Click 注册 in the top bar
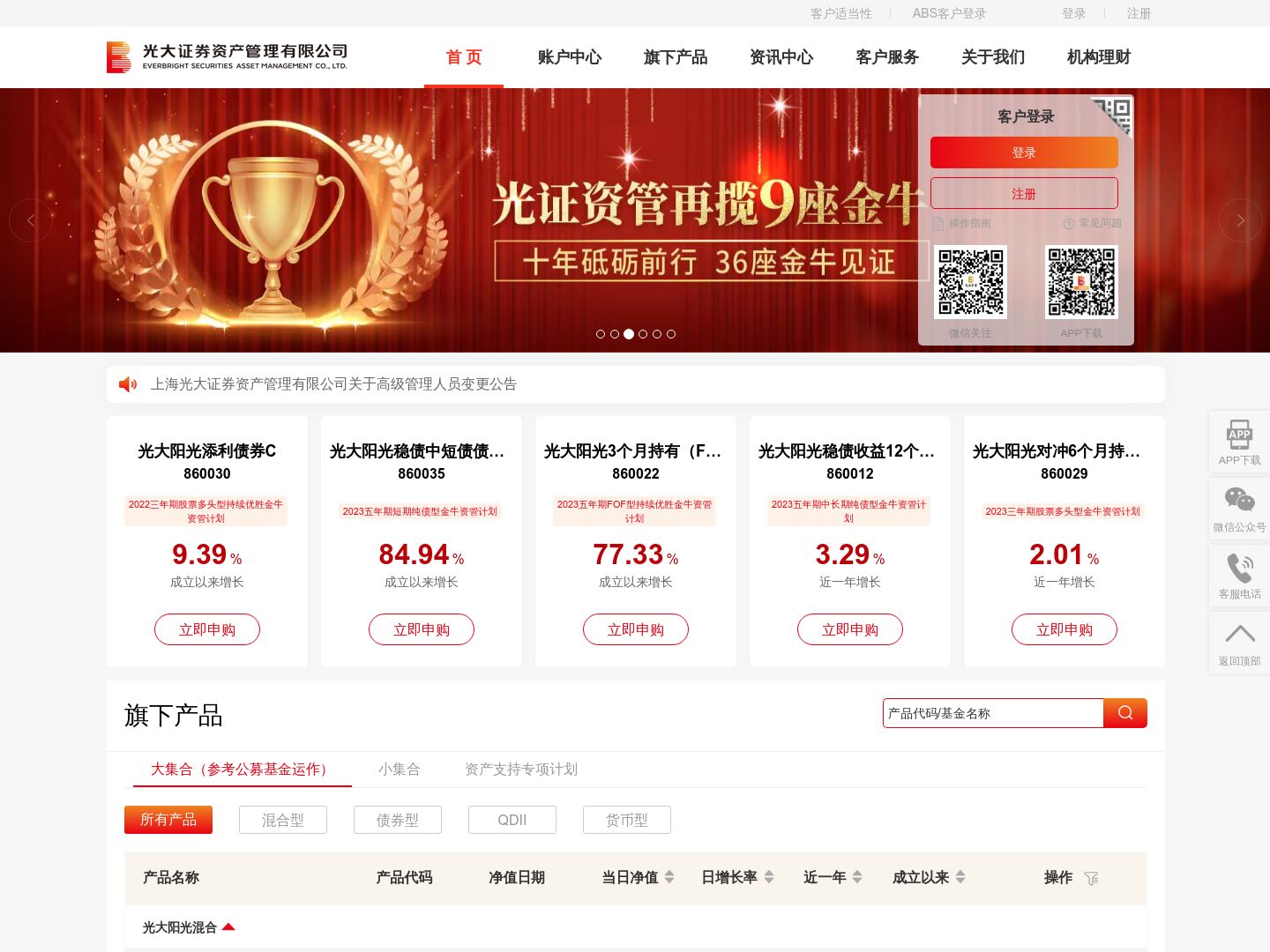Viewport: 1270px width, 952px height. [1139, 13]
